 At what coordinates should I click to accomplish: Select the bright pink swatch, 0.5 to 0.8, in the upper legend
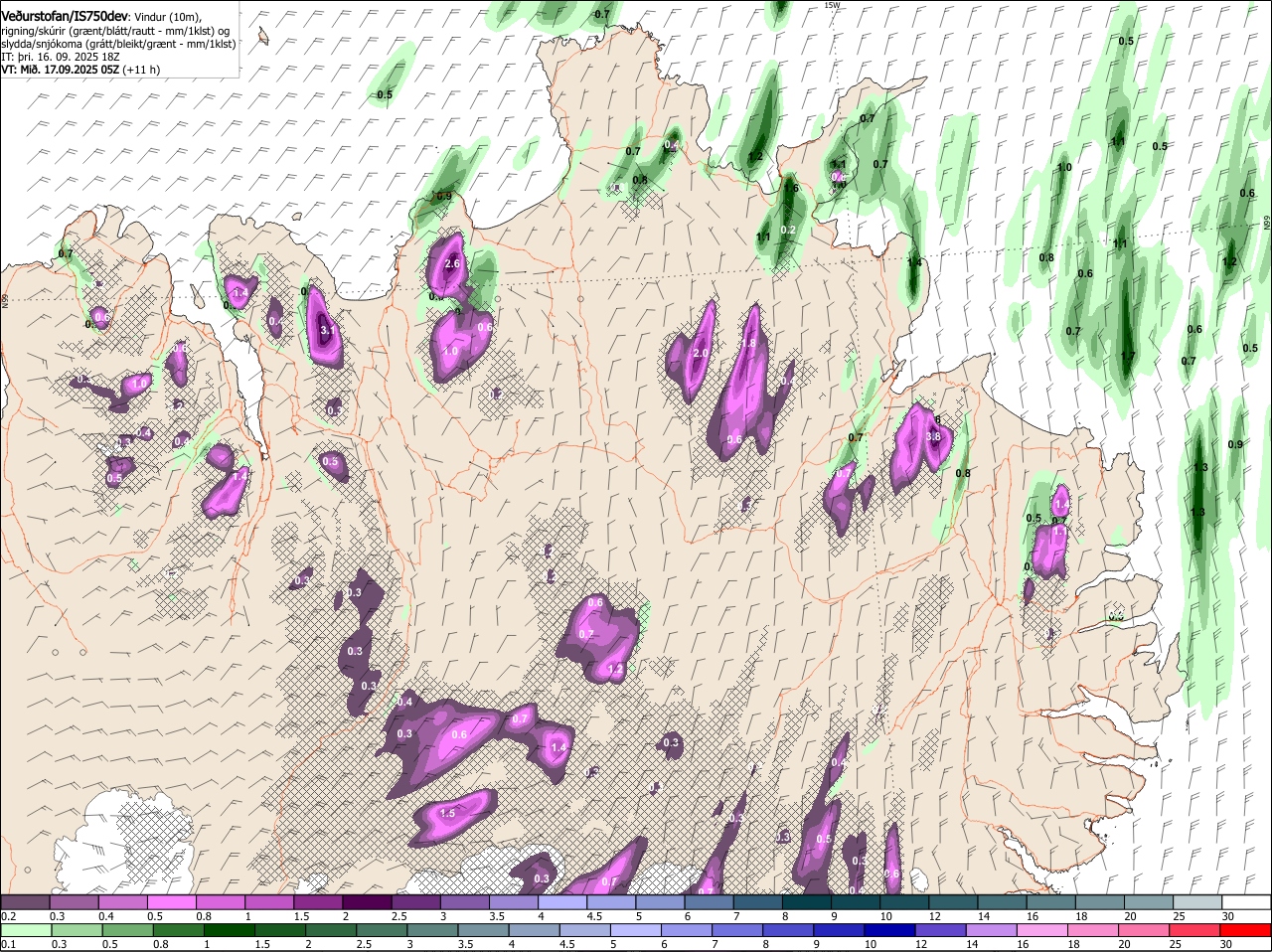pyautogui.click(x=173, y=902)
